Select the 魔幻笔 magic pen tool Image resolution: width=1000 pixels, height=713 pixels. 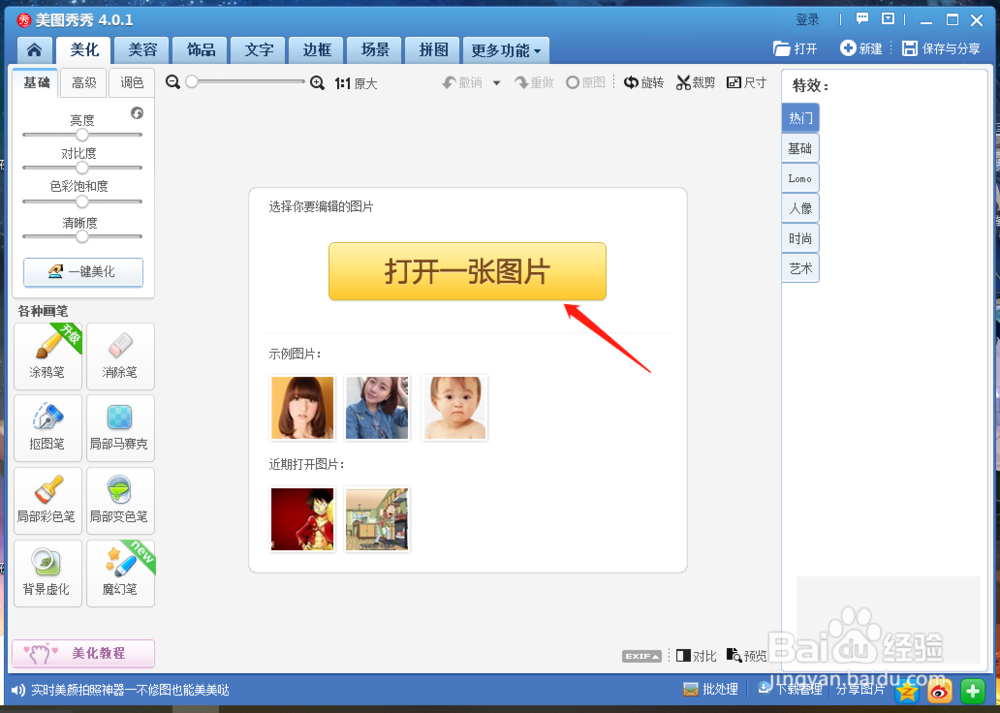pos(121,573)
